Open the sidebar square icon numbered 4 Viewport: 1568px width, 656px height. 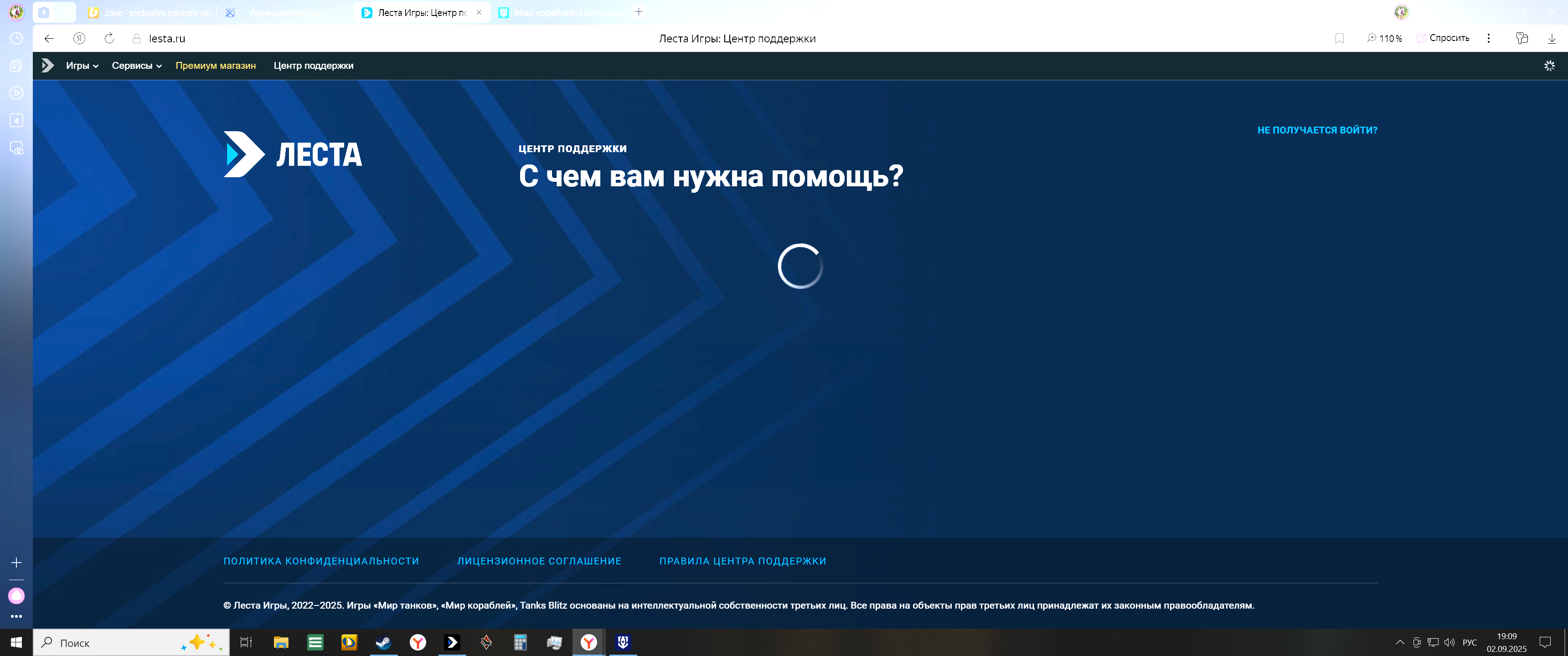click(16, 120)
